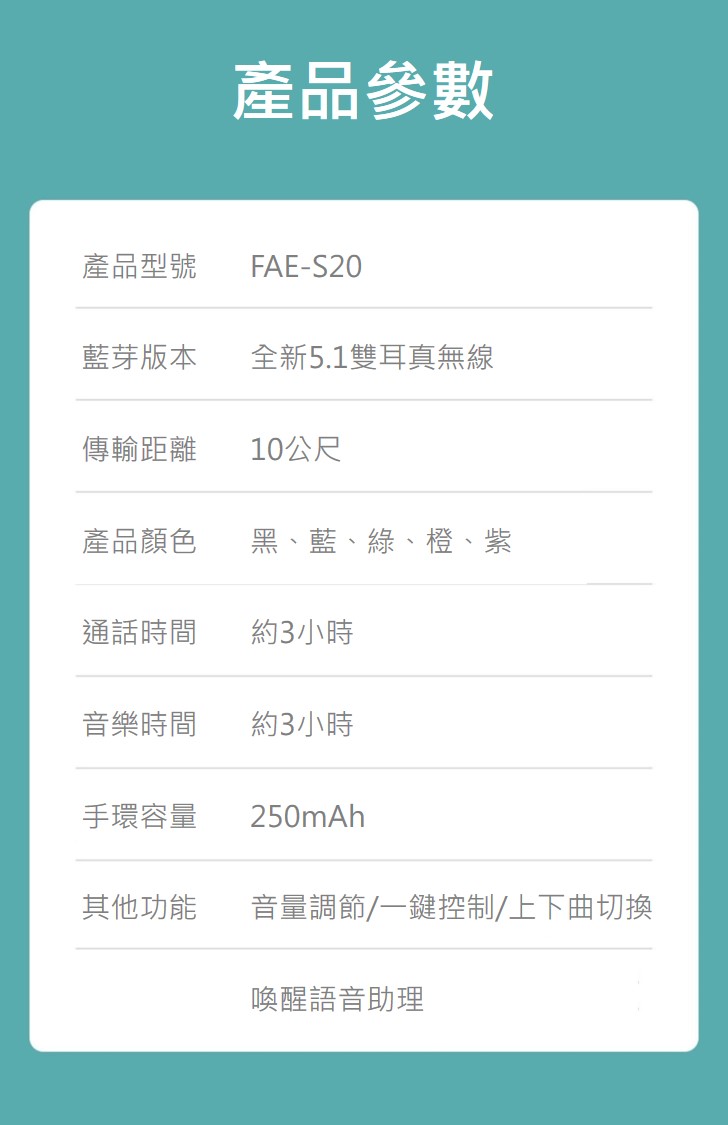Click the 產品參數 title heading

click(x=364, y=90)
